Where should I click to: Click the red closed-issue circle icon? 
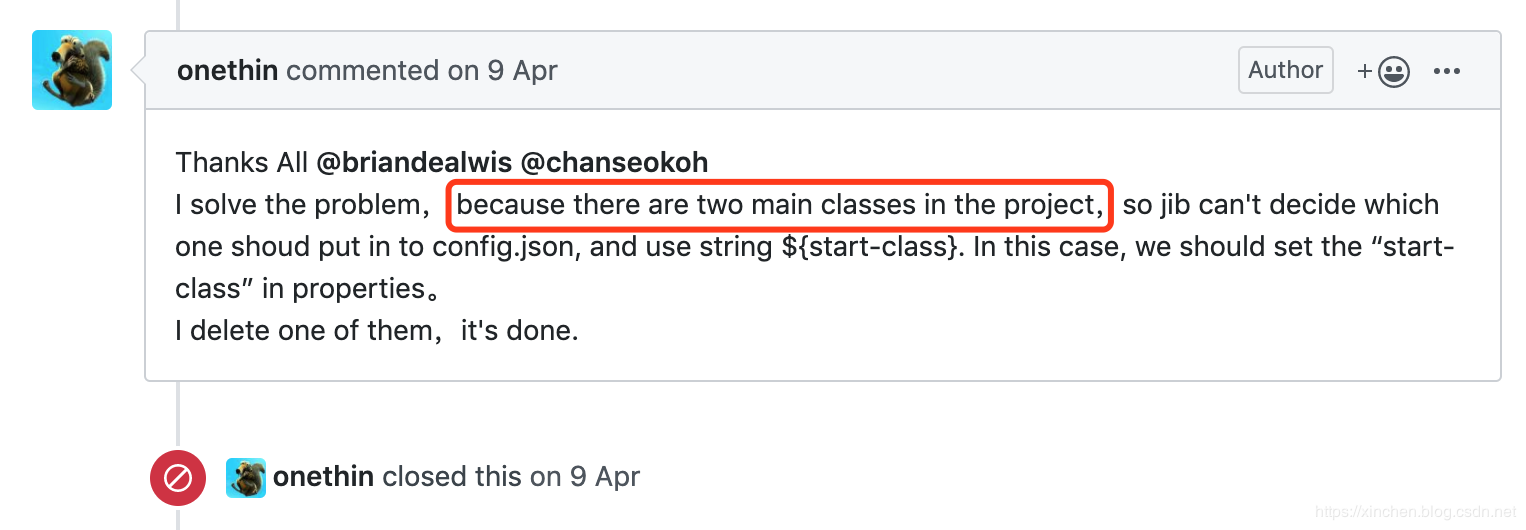(x=177, y=478)
